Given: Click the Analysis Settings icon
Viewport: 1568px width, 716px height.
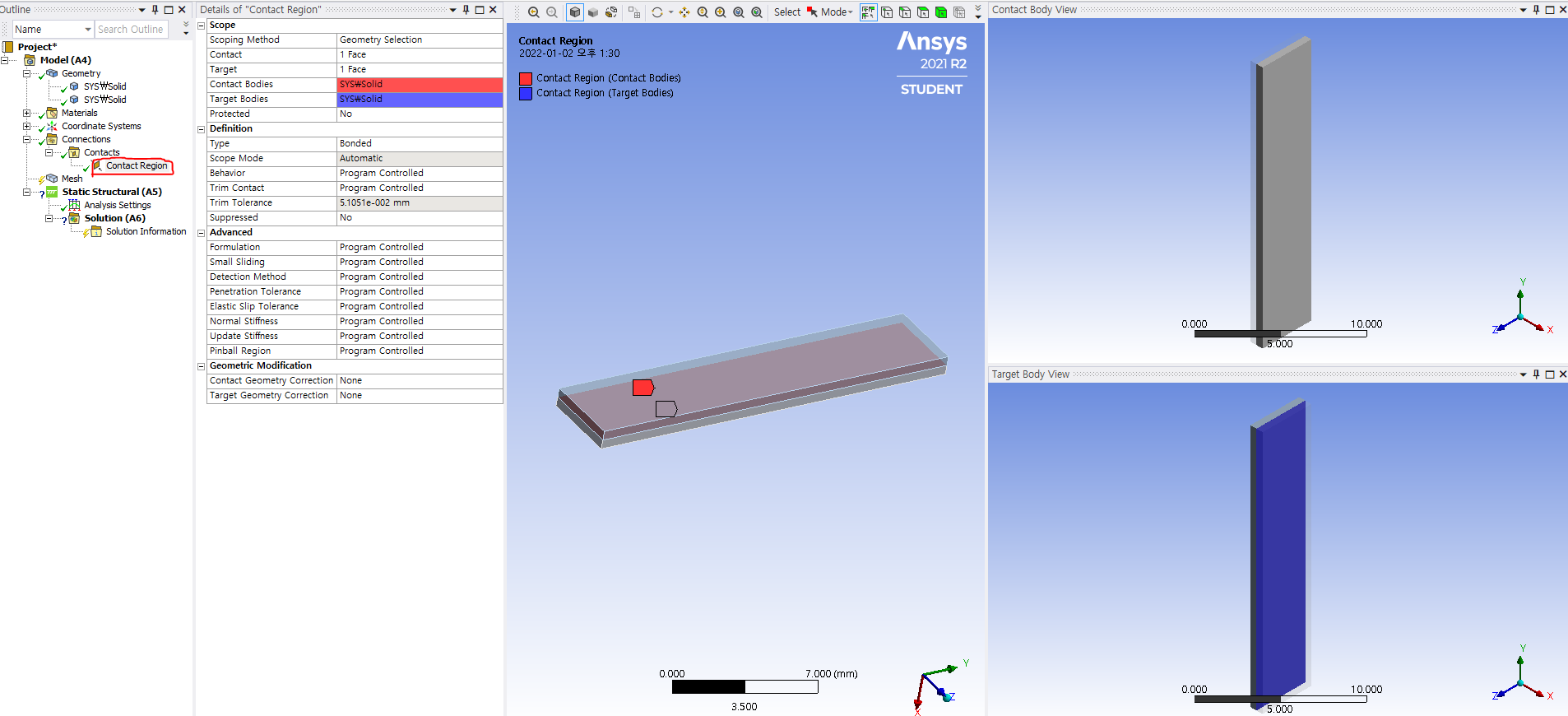Looking at the screenshot, I should point(74,205).
